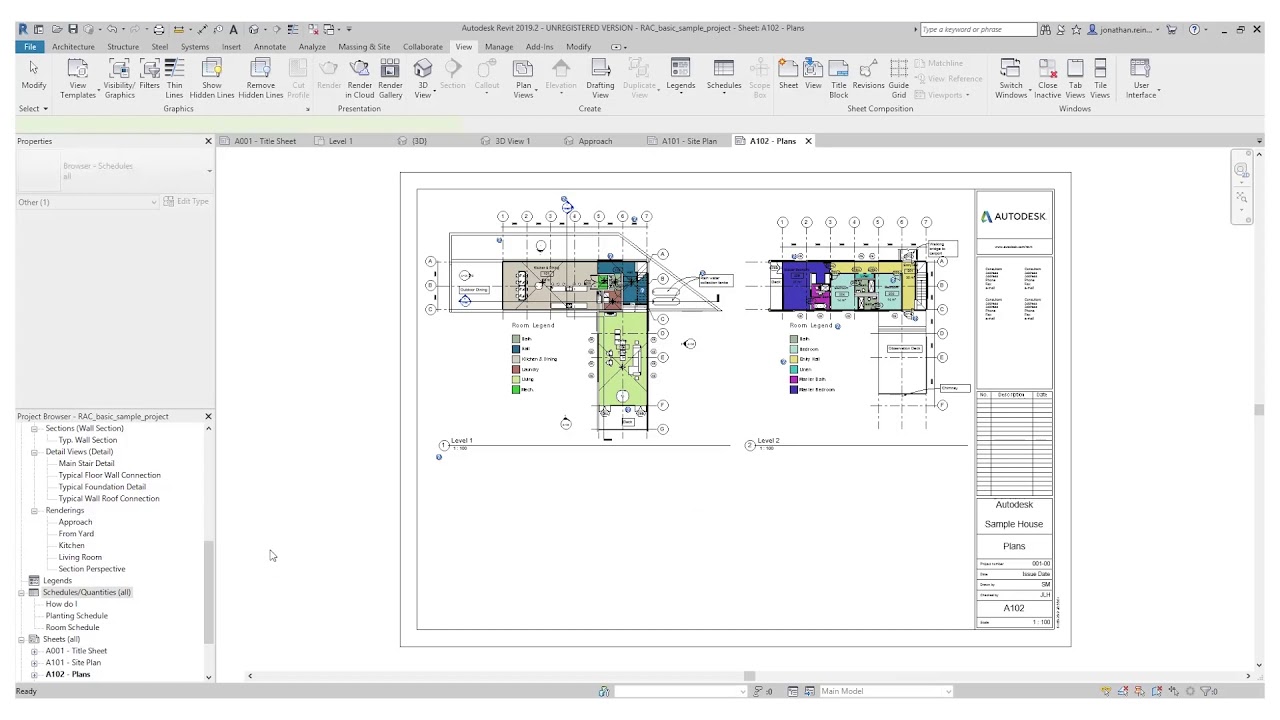The height and width of the screenshot is (720, 1280).
Task: Open the Help question mark icon
Action: tap(1194, 29)
